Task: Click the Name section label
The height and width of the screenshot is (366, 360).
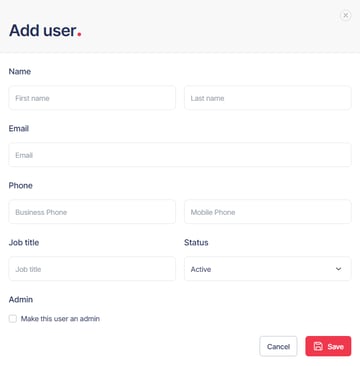Action: (x=20, y=72)
